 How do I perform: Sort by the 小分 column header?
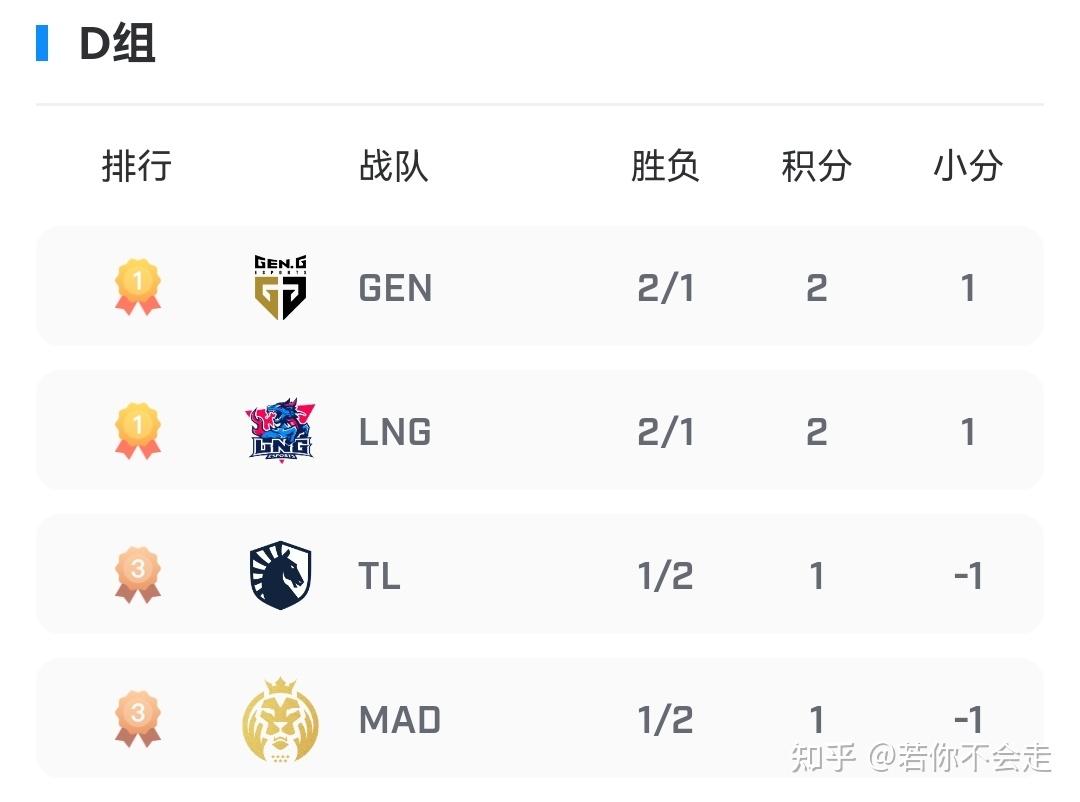(x=968, y=166)
